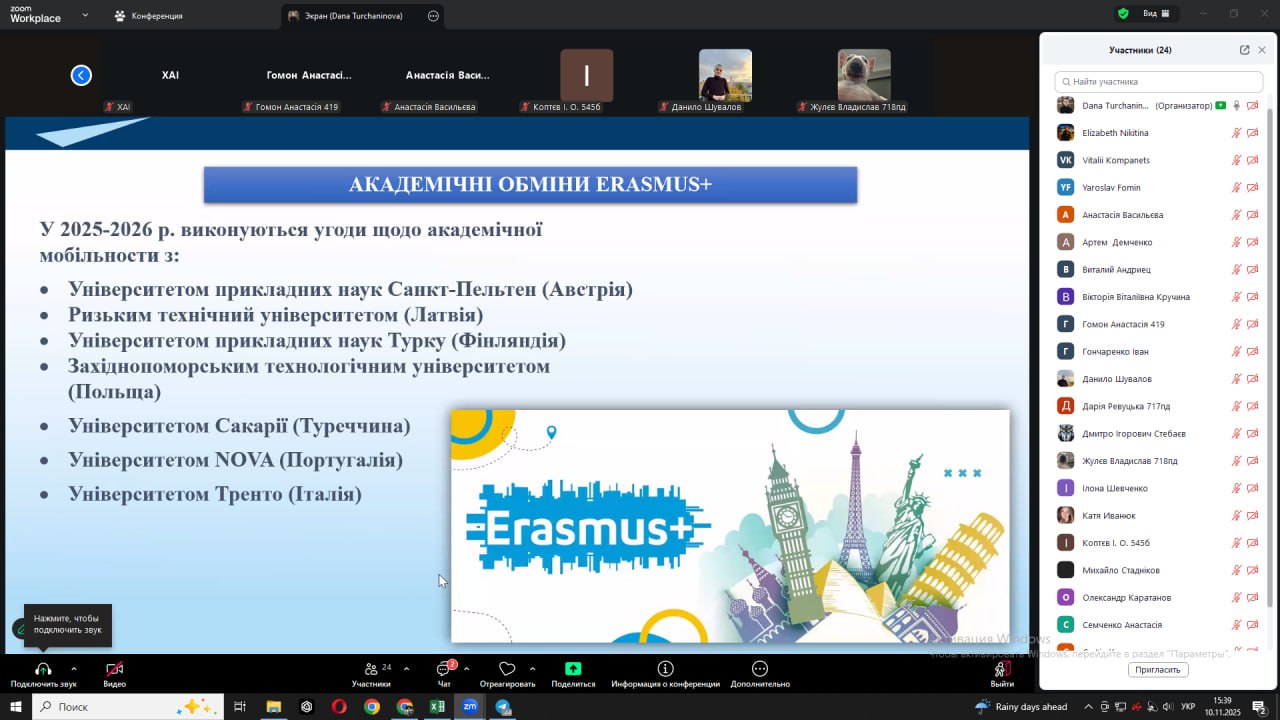This screenshot has height=720, width=1280.
Task: Switch to the Конференция tab
Action: tap(155, 16)
